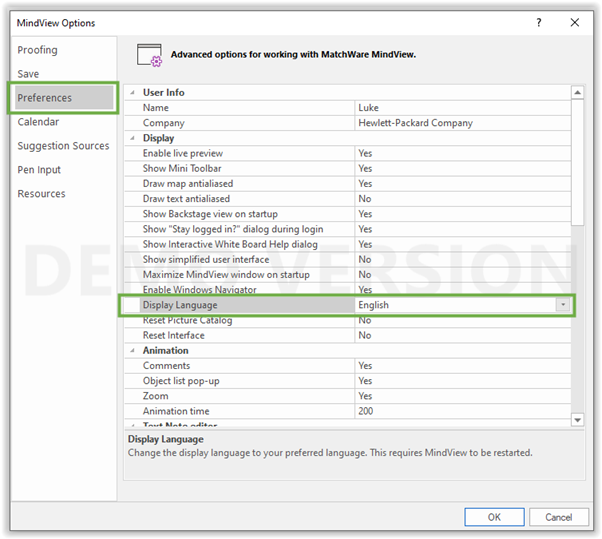The width and height of the screenshot is (602, 539).
Task: Click the English language value
Action: 374,305
